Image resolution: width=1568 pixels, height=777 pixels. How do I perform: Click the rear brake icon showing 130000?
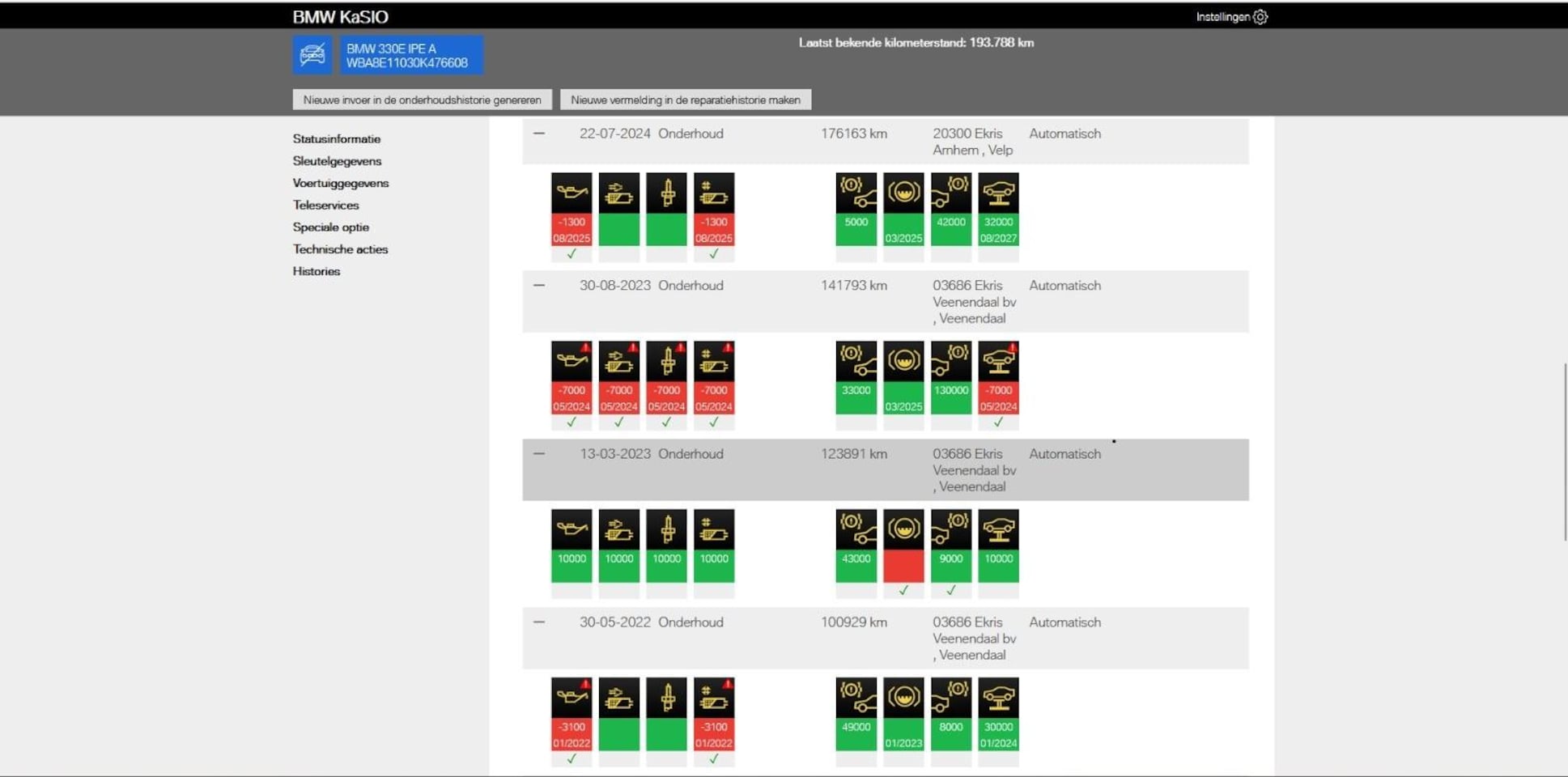pyautogui.click(x=951, y=361)
